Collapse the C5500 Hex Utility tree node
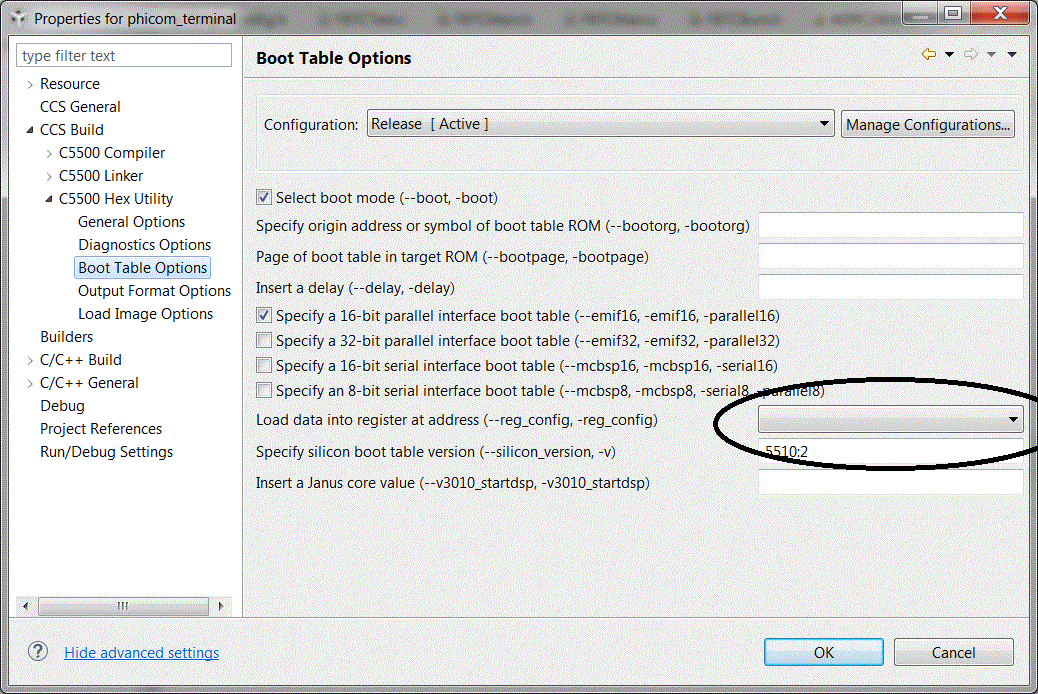The image size is (1038, 694). point(49,199)
